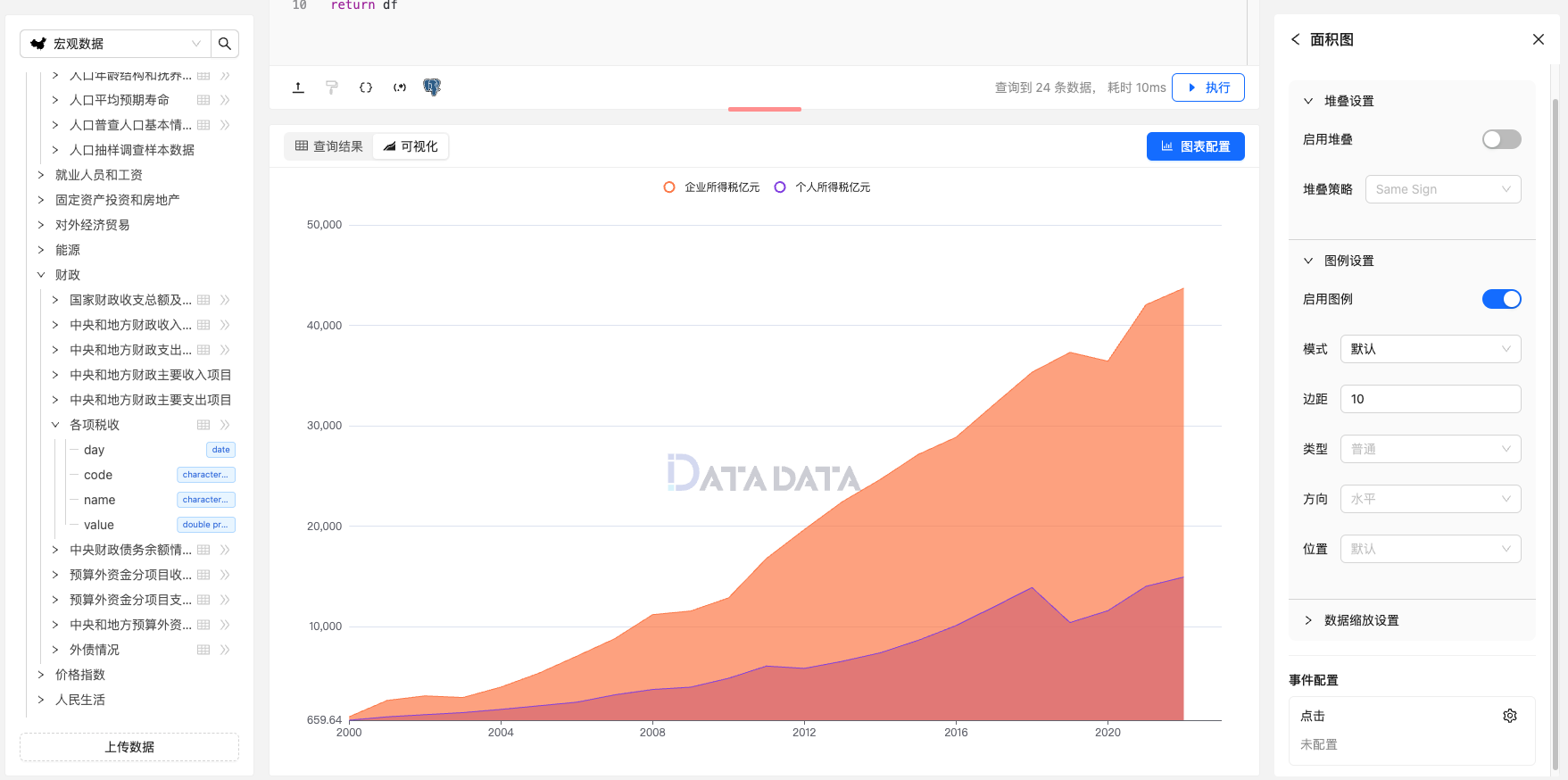Click table icon on 预算外资金分项目支 row
This screenshot has height=780, width=1568.
pos(203,600)
